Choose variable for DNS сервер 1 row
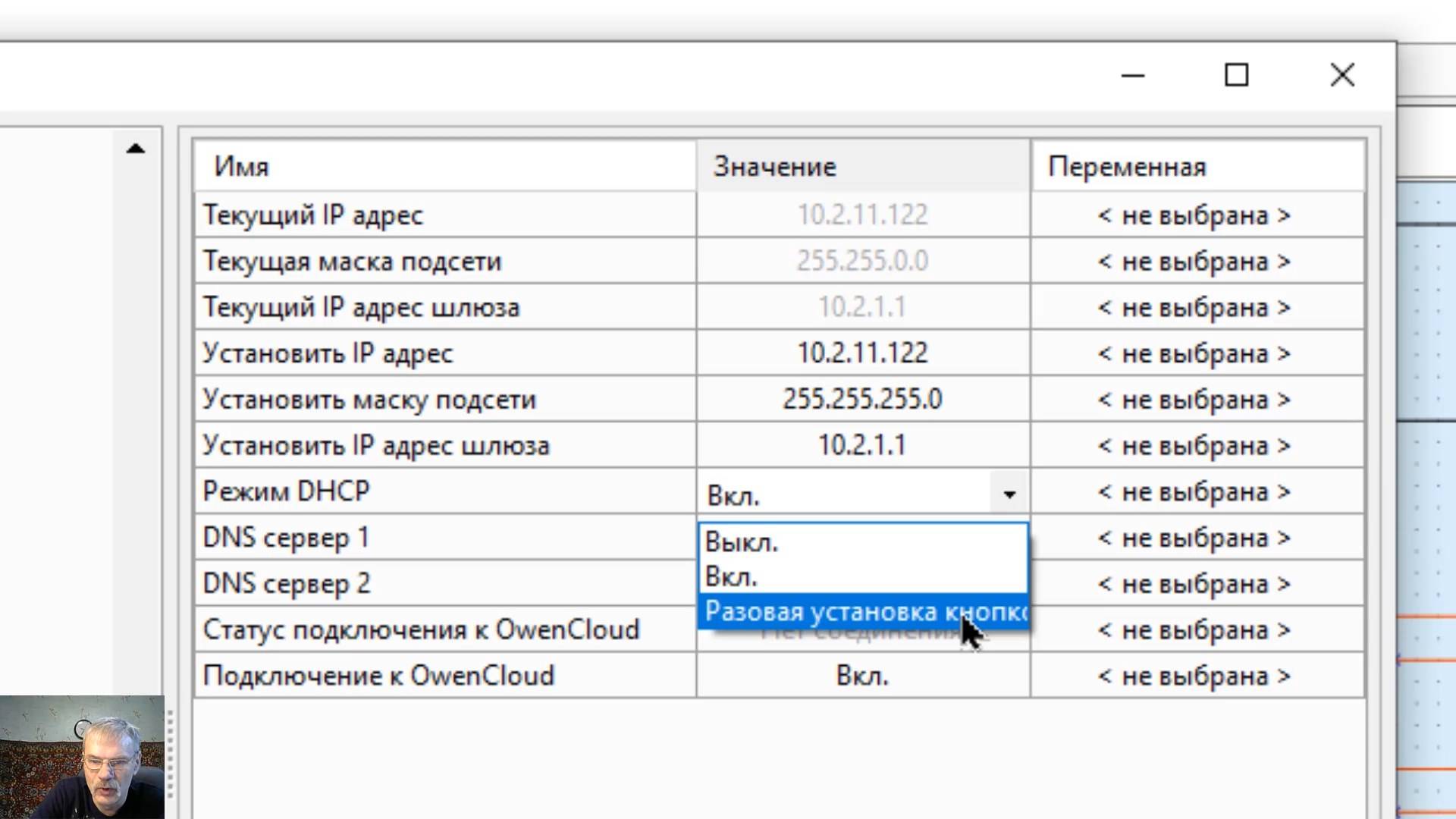The image size is (1456, 819). (1194, 538)
